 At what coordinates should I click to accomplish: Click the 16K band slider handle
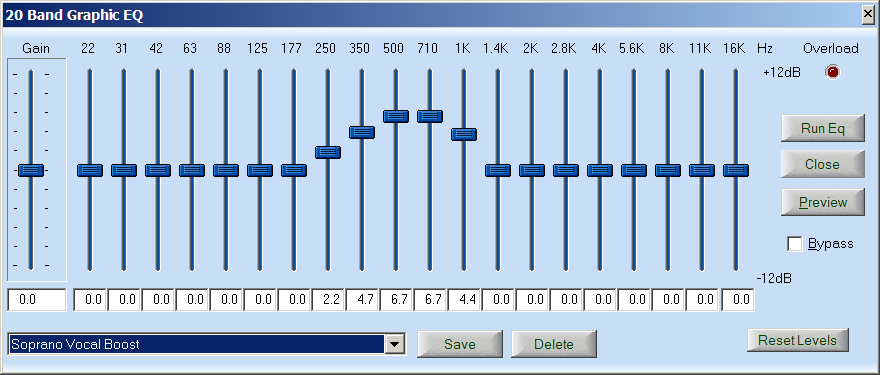pos(736,170)
